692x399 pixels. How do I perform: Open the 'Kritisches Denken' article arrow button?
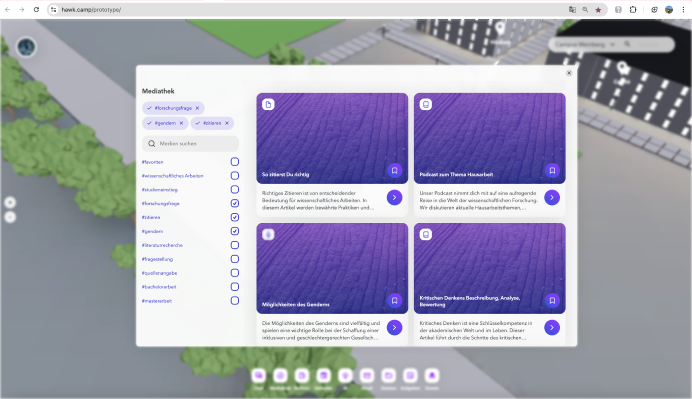tap(552, 327)
